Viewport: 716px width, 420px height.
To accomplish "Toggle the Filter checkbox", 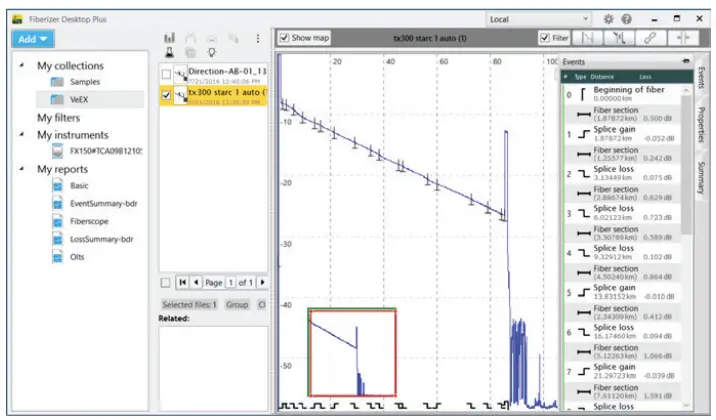I will pyautogui.click(x=544, y=38).
